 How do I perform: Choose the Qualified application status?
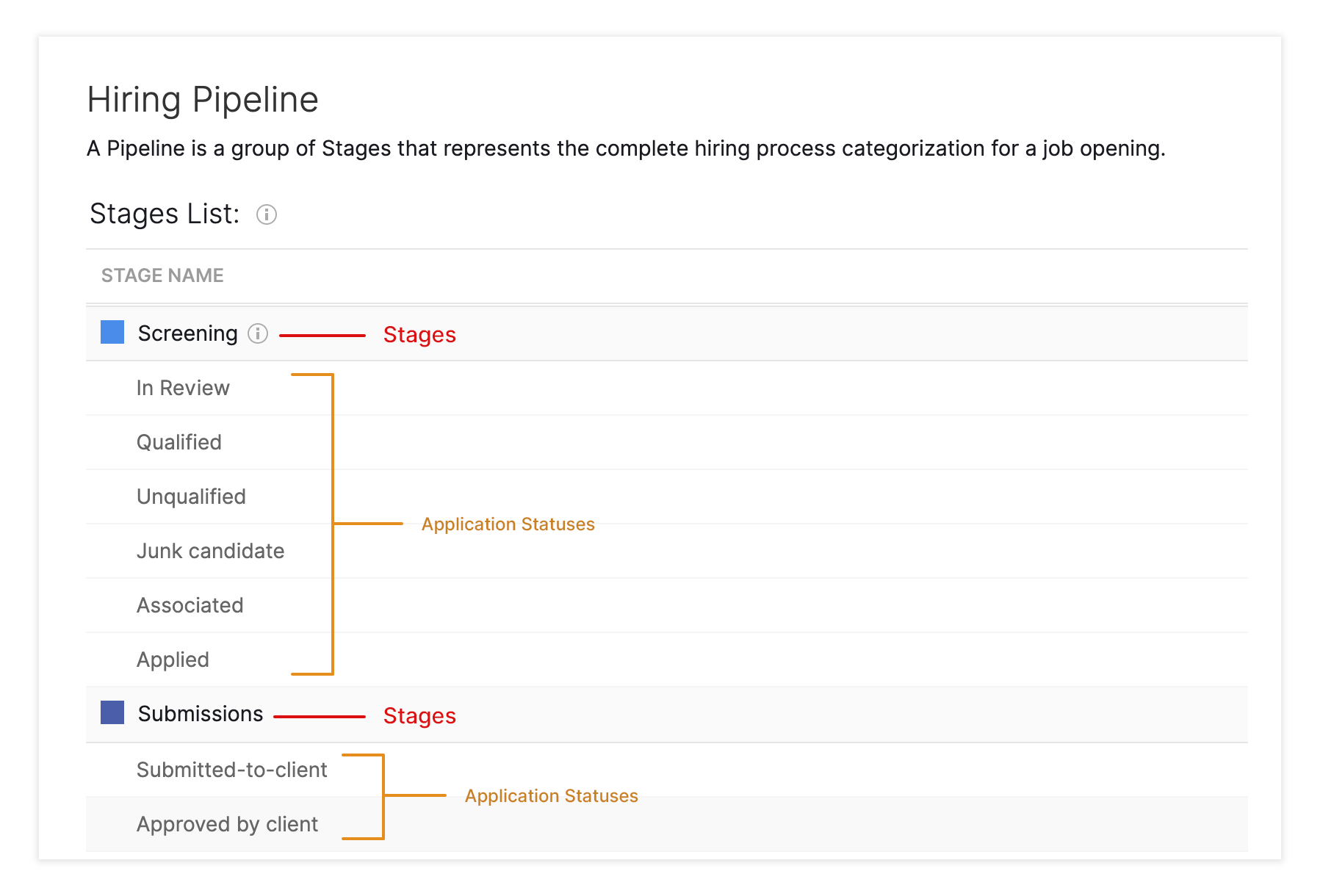pyautogui.click(x=179, y=442)
